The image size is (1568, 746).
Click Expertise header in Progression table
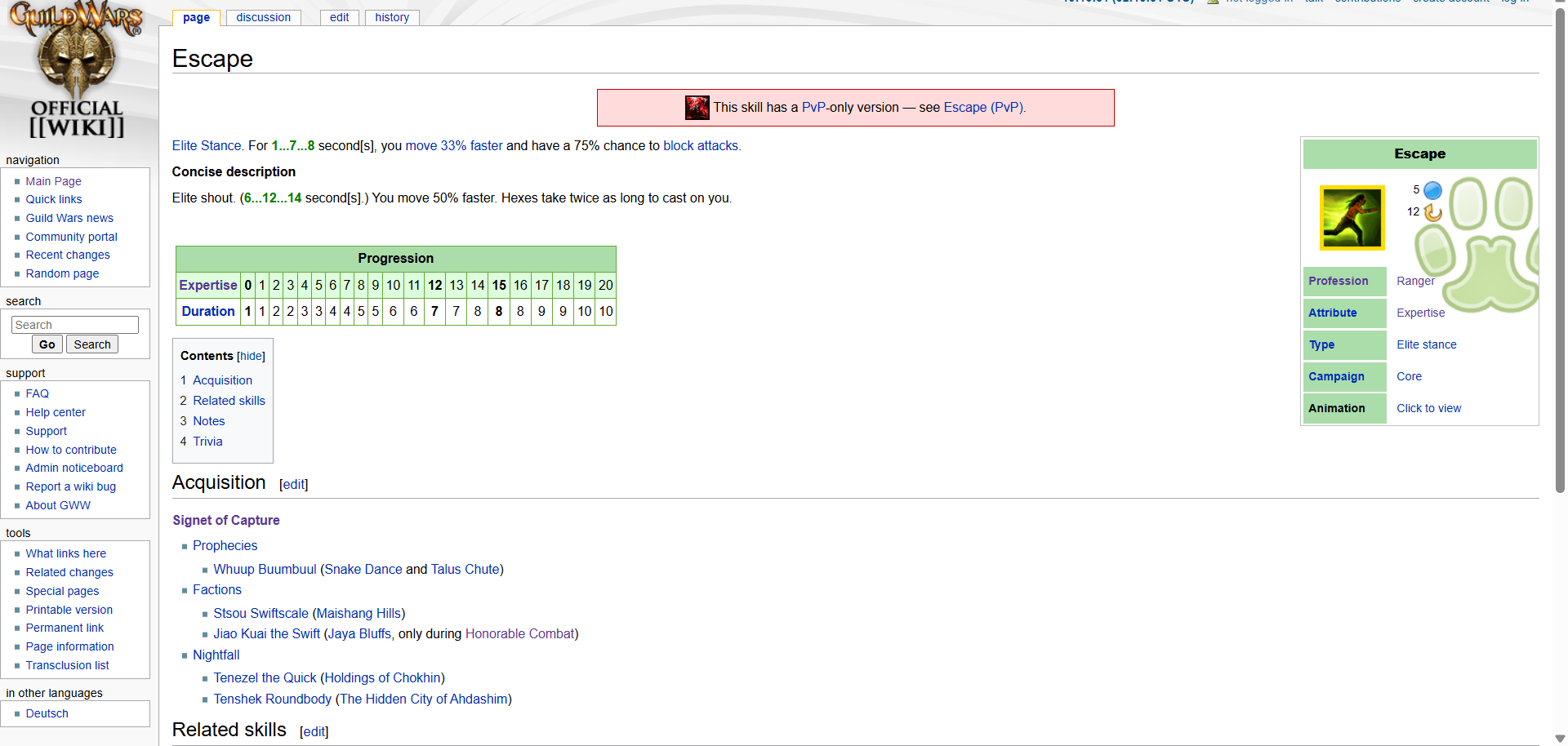[x=208, y=285]
